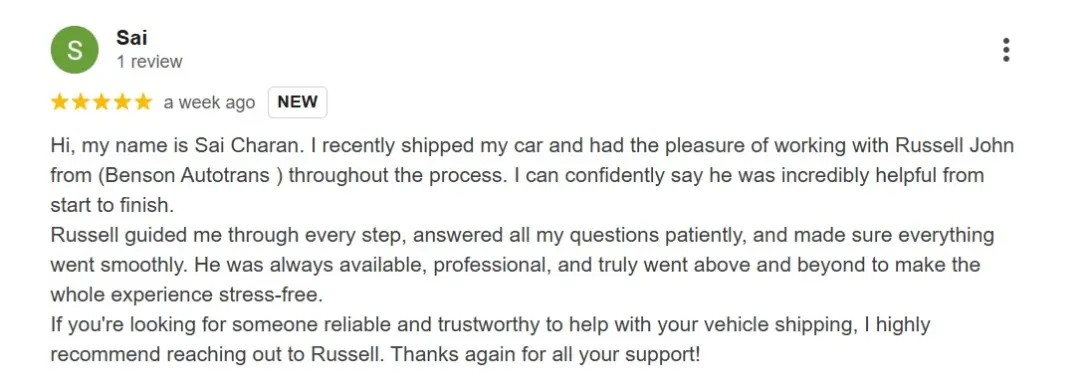Click "Hi, my name is Sai Charan" text
This screenshot has width=1090, height=392.
(177, 146)
